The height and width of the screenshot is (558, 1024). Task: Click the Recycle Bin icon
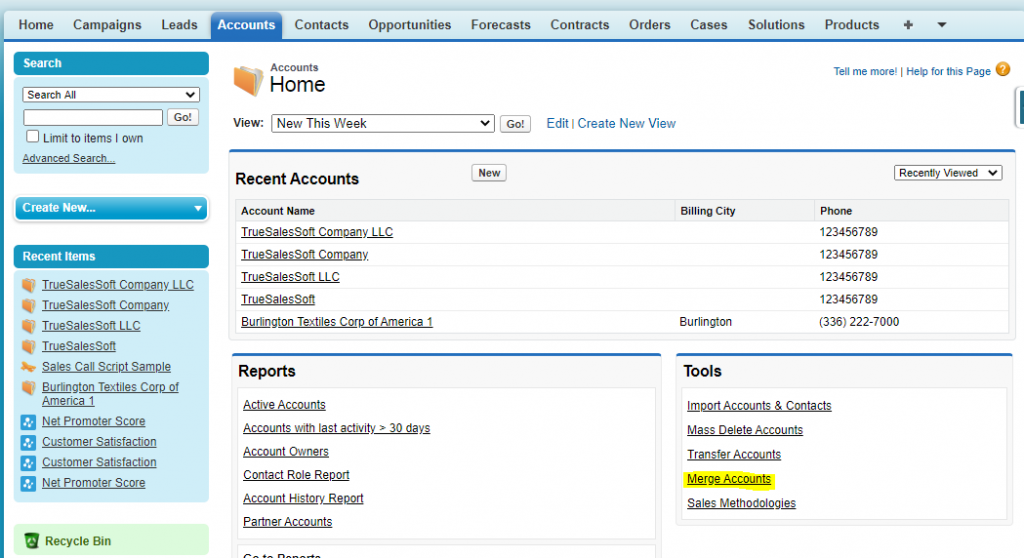[x=31, y=541]
